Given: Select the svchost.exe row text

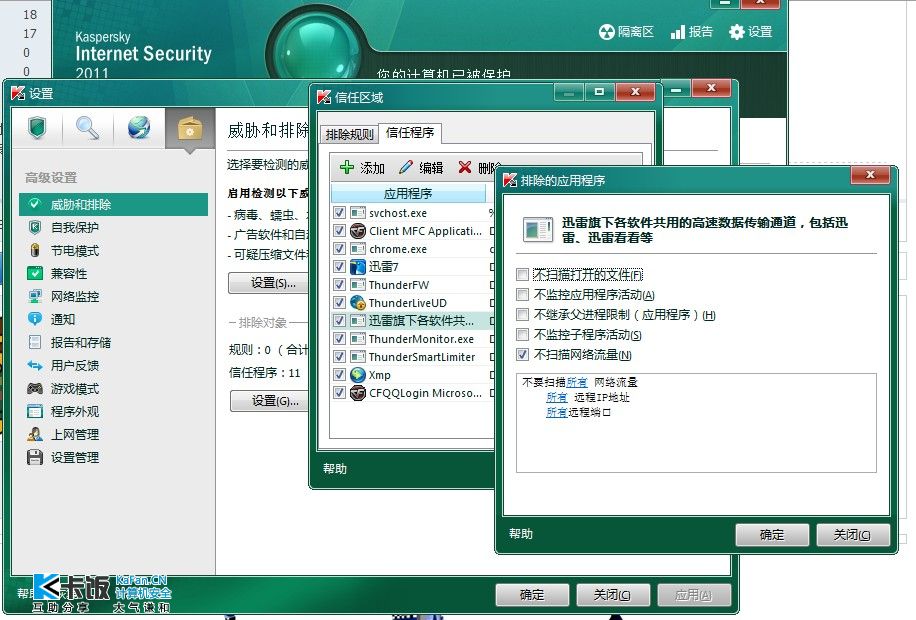Looking at the screenshot, I should (x=398, y=213).
